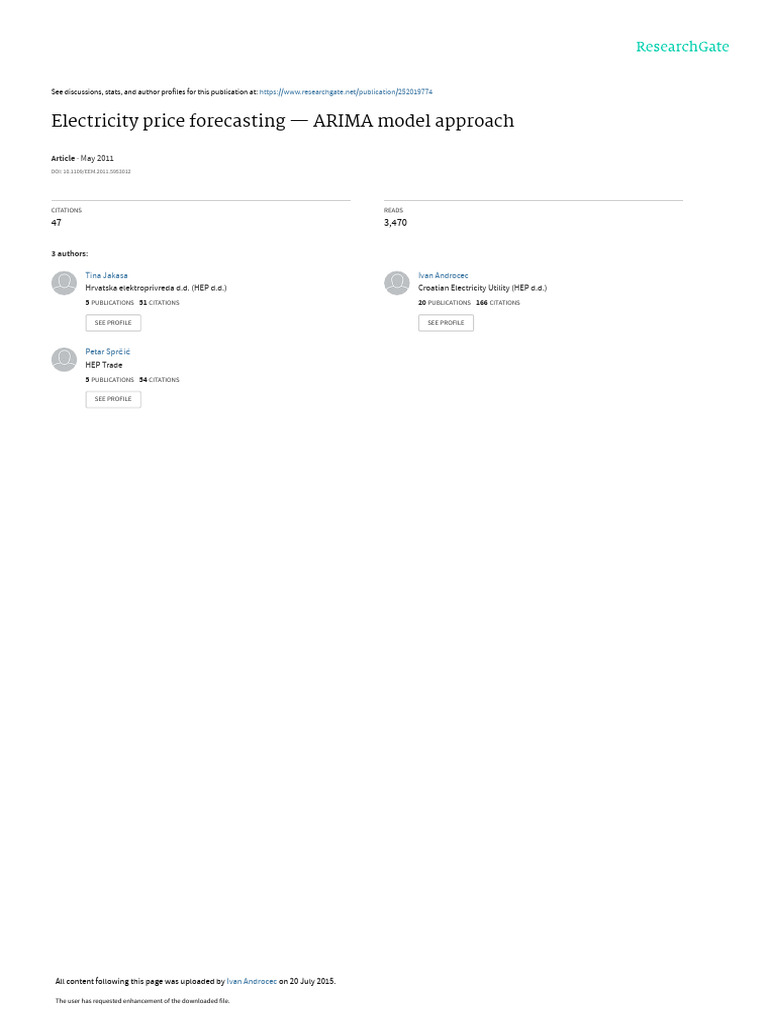The width and height of the screenshot is (768, 1024).
Task: Click See Profile under Petar Sprčić
Action: [113, 399]
